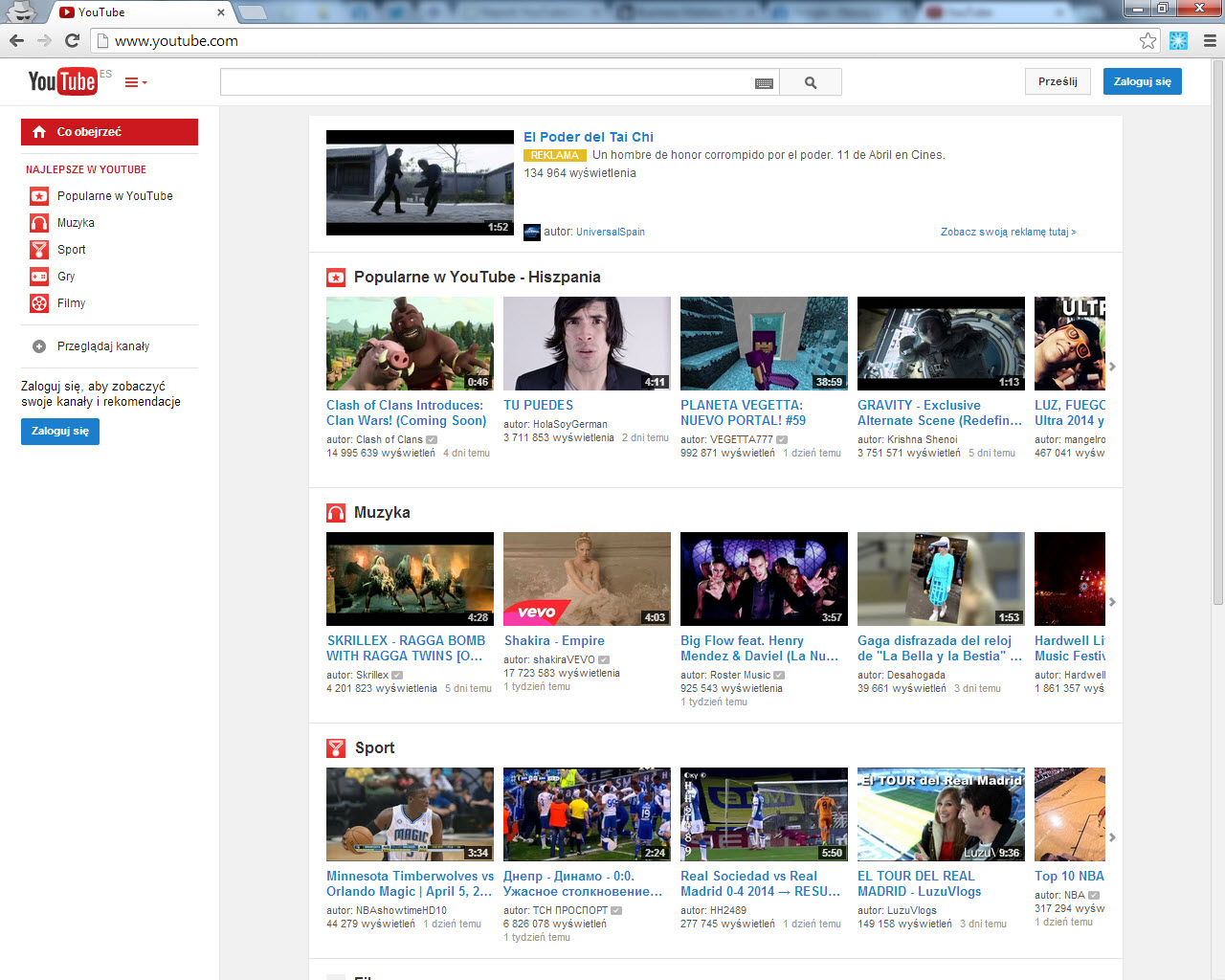1225x980 pixels.
Task: Open the on-screen keyboard icon in search box
Action: (764, 83)
